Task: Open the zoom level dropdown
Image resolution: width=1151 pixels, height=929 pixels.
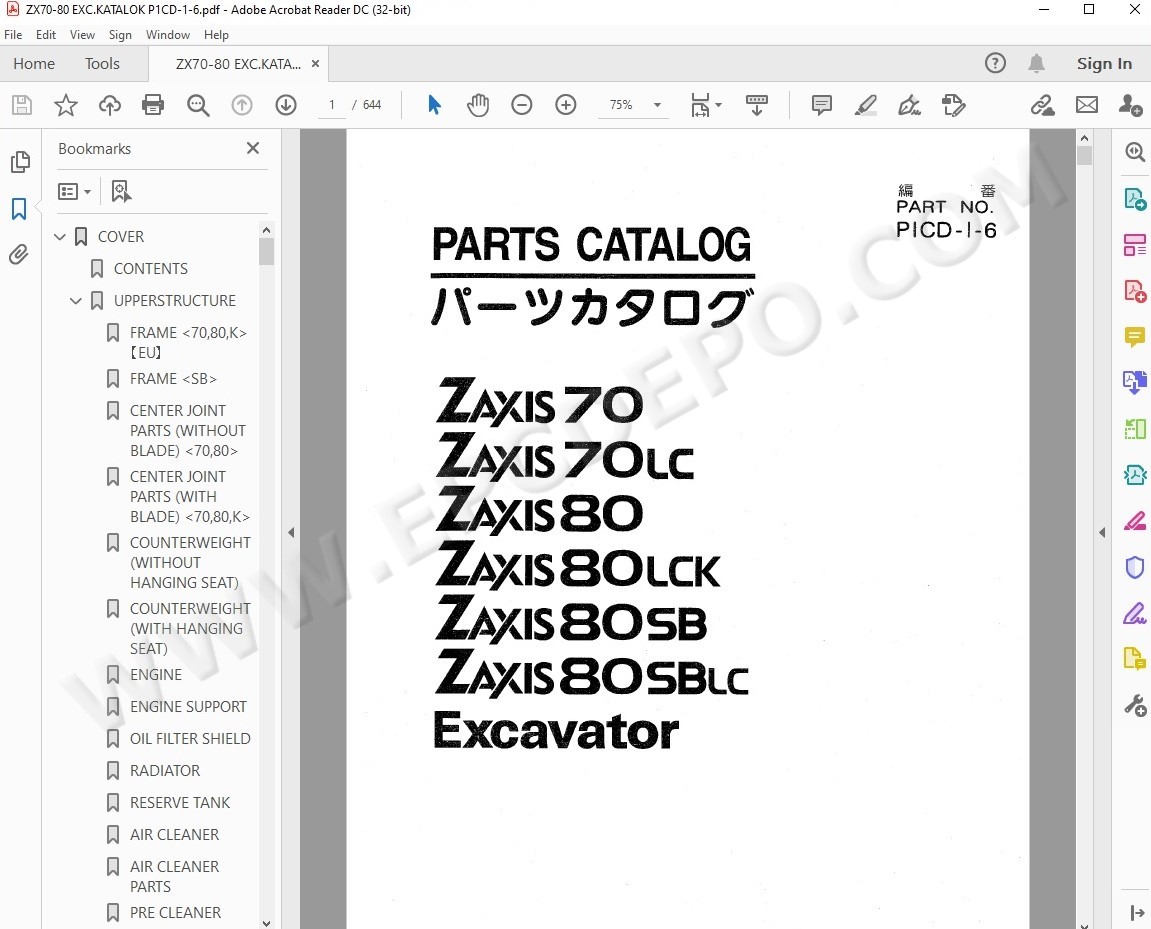Action: coord(657,105)
